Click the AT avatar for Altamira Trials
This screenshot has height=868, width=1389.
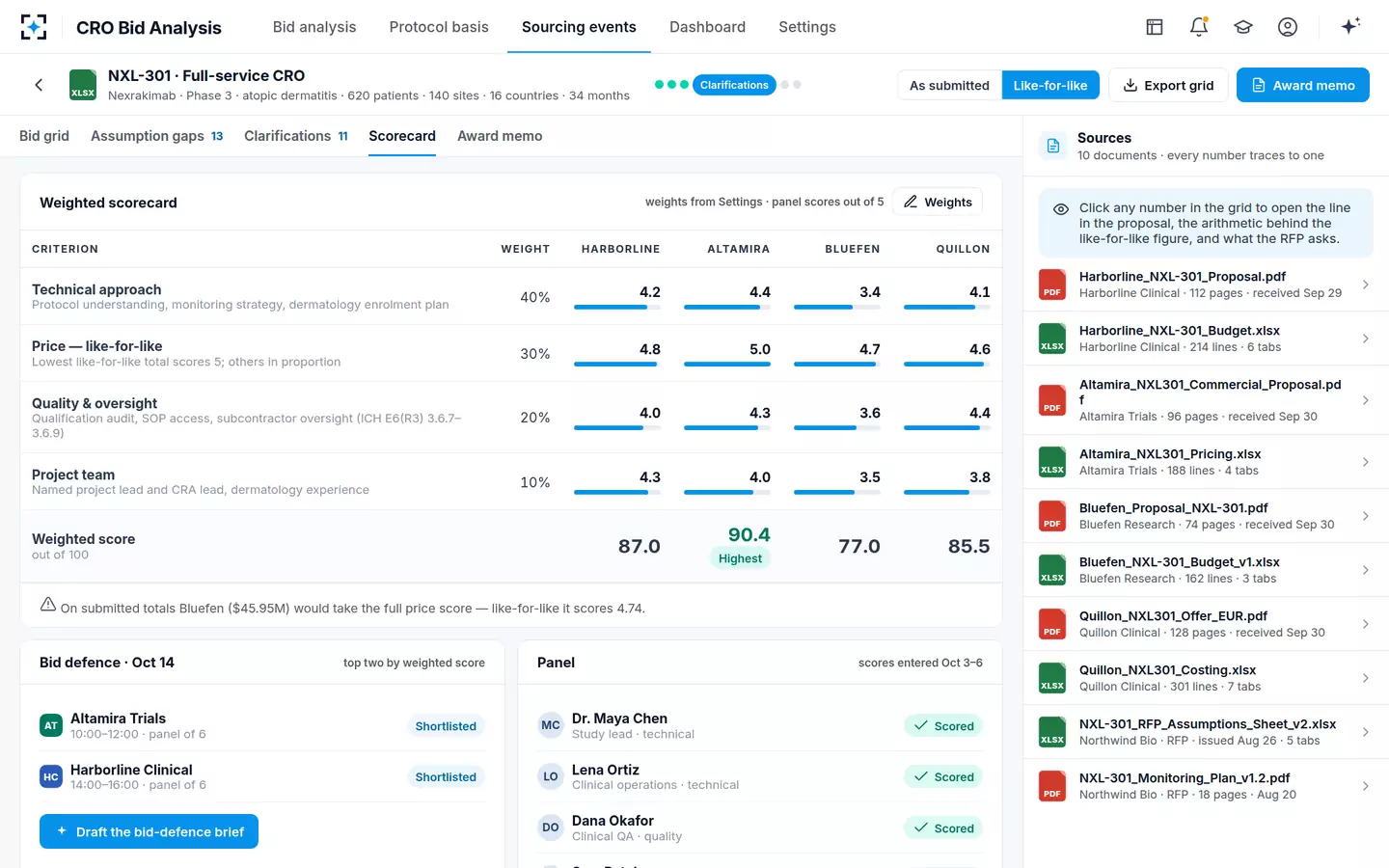[x=51, y=725]
